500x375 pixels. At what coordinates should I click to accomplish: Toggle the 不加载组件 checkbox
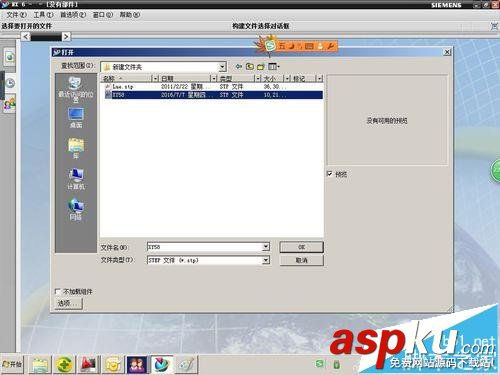(58, 292)
